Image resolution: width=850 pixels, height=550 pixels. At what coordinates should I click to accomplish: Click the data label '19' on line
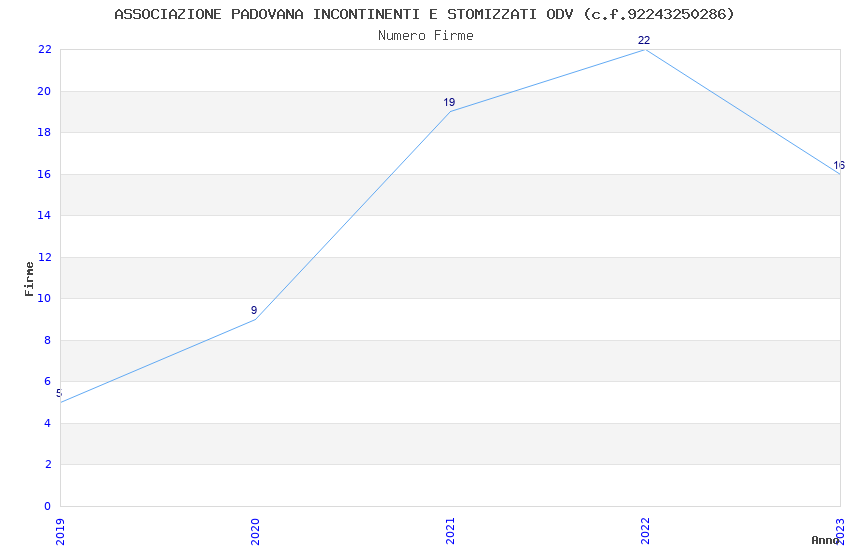(449, 102)
